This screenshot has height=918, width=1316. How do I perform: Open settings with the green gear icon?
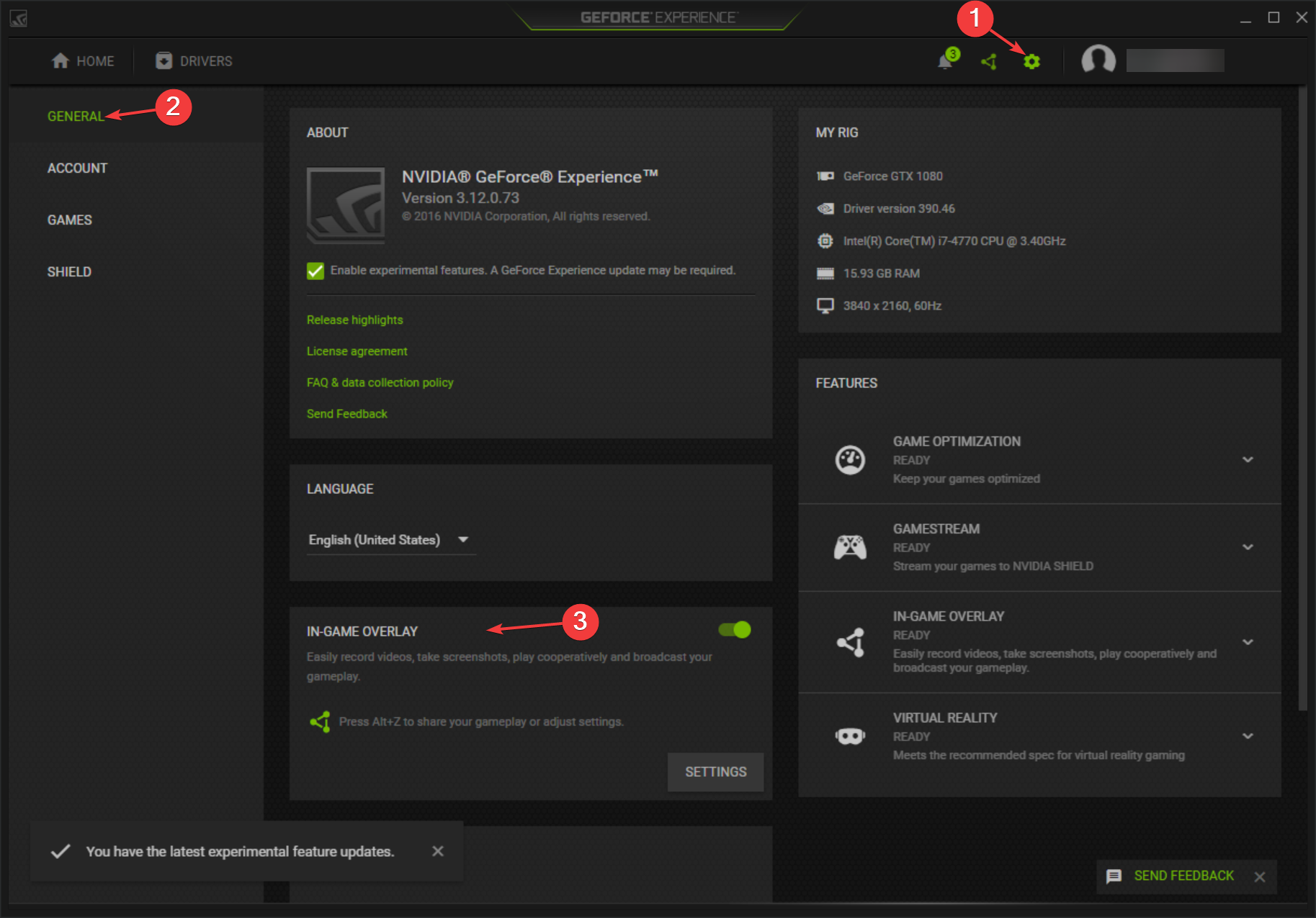1031,61
